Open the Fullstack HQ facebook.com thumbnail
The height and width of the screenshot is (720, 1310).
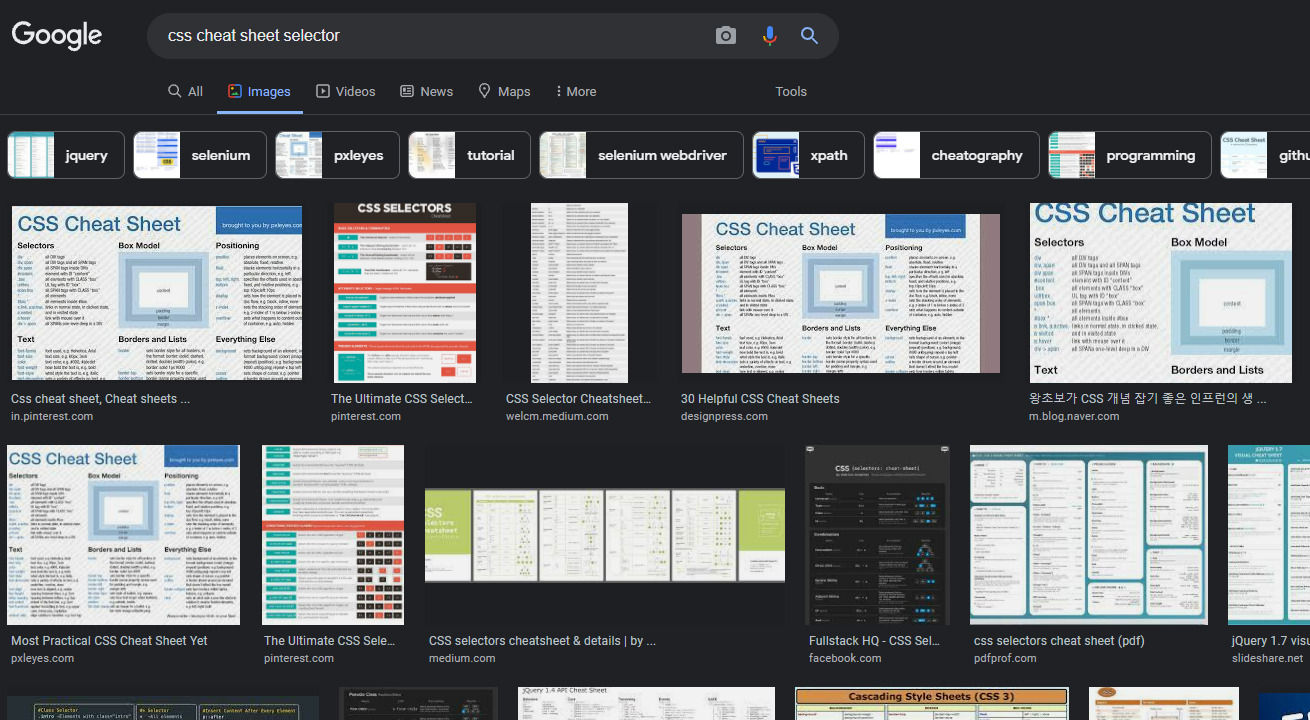pos(877,535)
